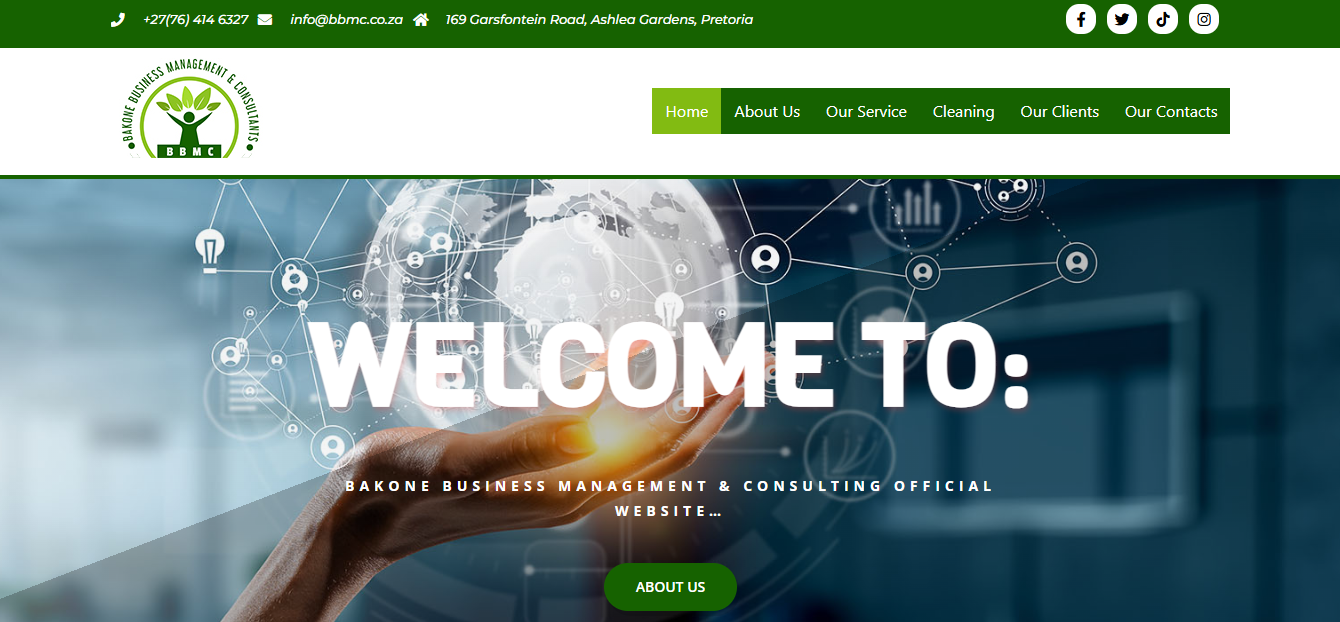This screenshot has height=622, width=1340.
Task: Open the Facebook social icon
Action: click(1081, 19)
